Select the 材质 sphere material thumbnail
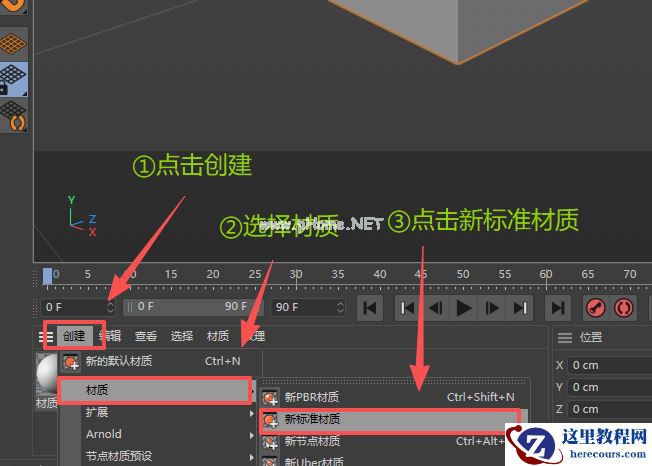 (x=47, y=374)
